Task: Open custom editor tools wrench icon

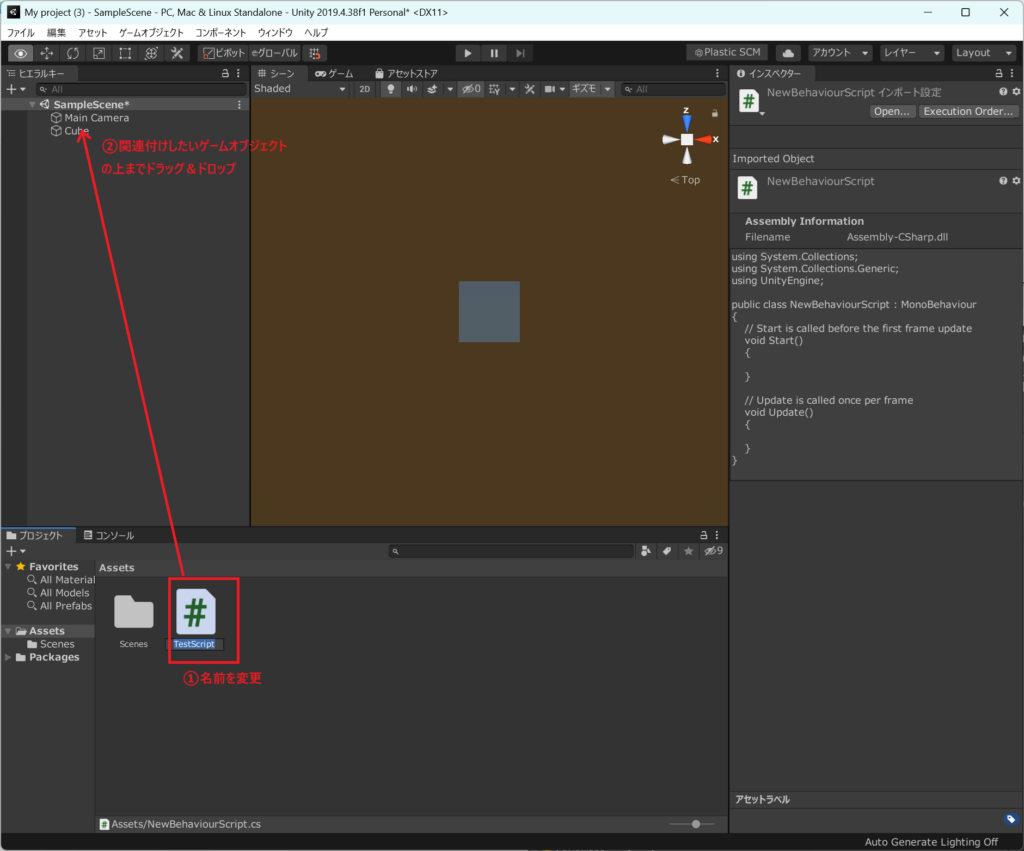Action: coord(177,53)
